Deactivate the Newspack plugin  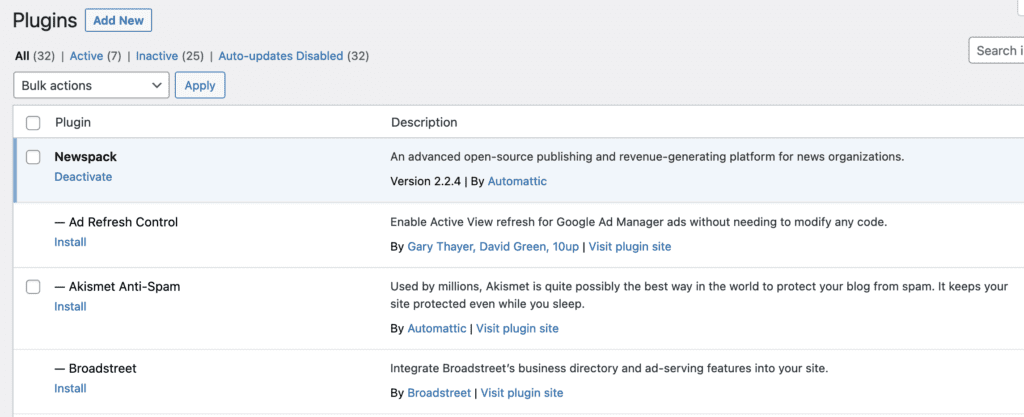83,177
